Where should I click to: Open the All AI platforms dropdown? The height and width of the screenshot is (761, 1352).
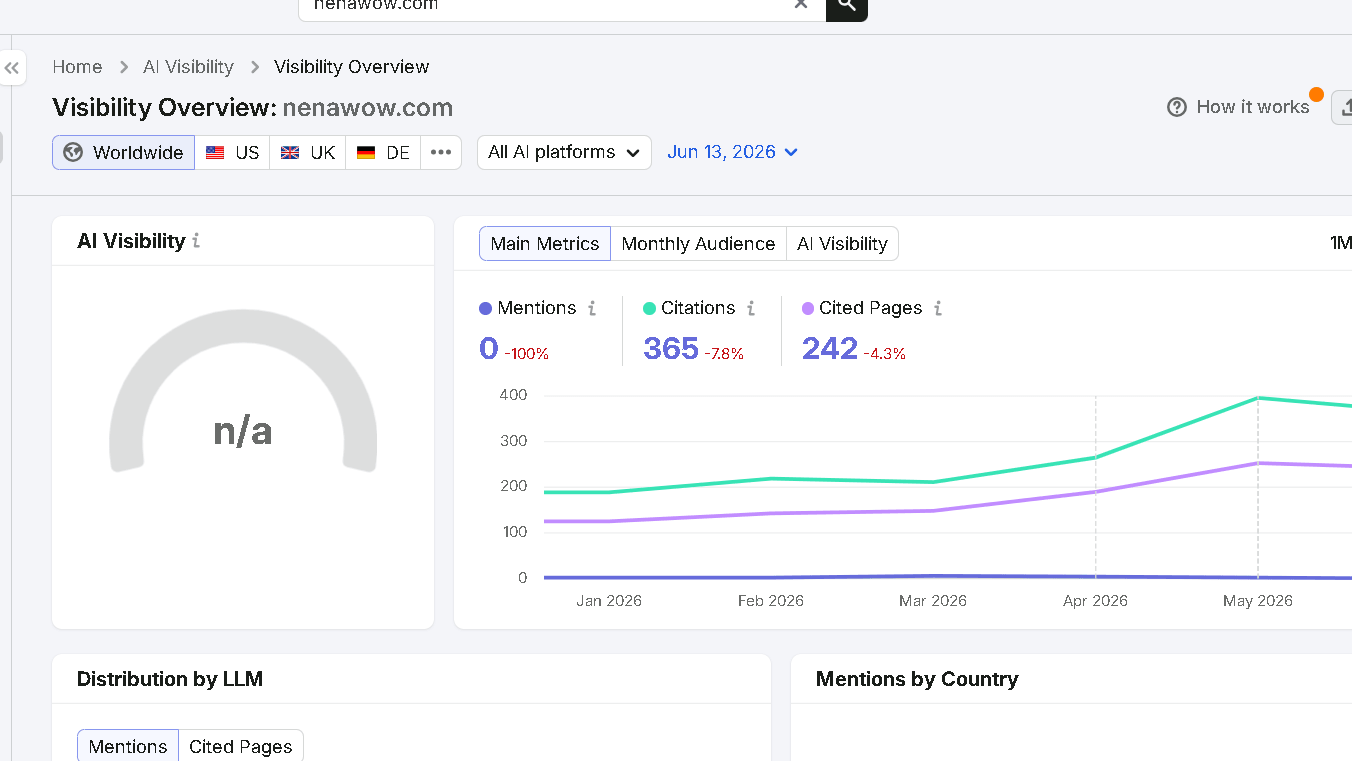tap(564, 152)
